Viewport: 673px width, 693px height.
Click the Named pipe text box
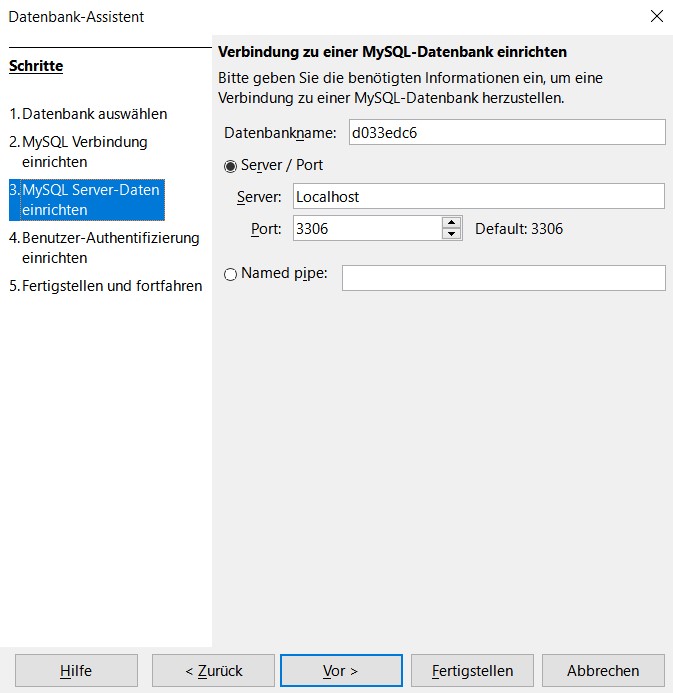coord(503,278)
